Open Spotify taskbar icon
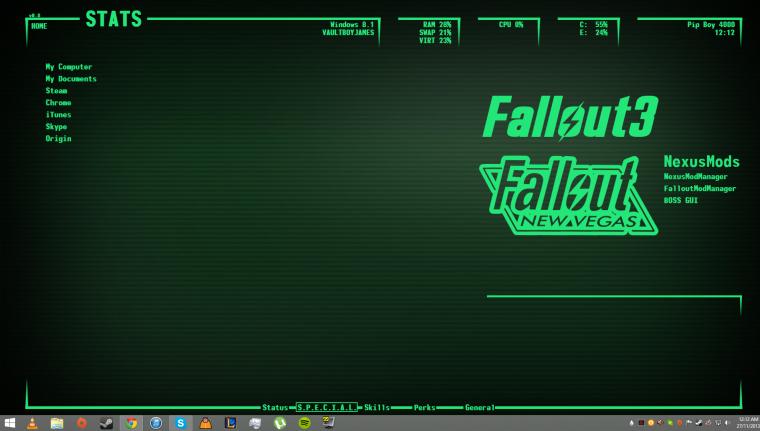This screenshot has width=760, height=431. 304,423
